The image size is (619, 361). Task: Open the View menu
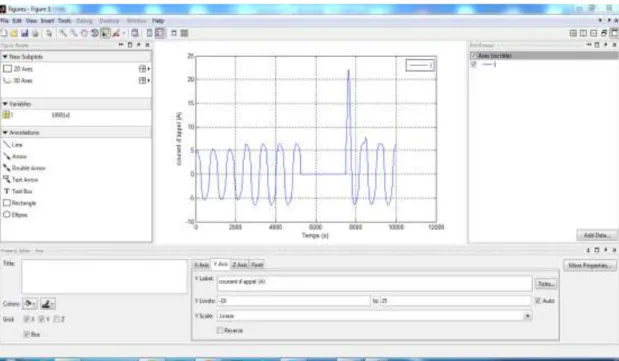coord(32,21)
